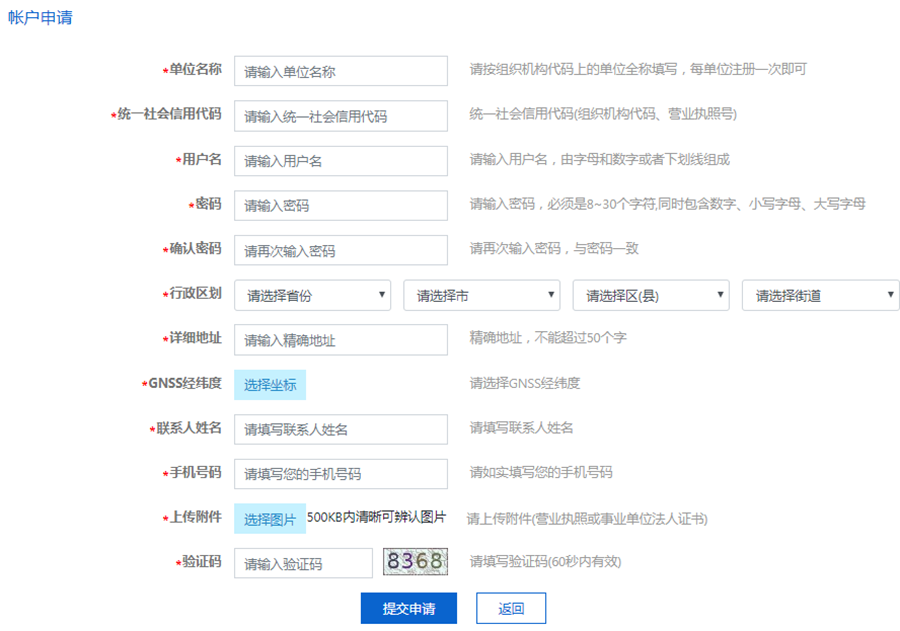Screen dimensions: 900x631
Task: Click the 联系人姓名 text field
Action: point(340,429)
